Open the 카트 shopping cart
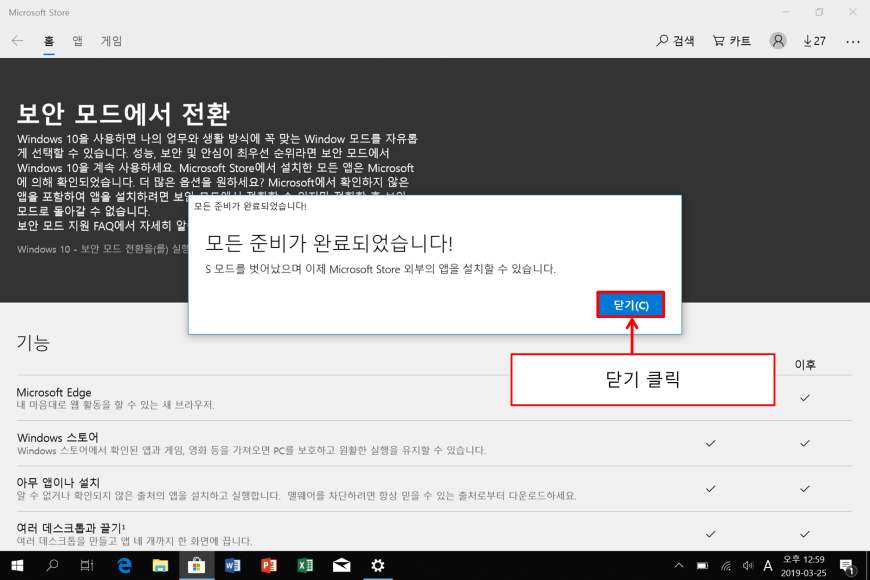Image resolution: width=870 pixels, height=580 pixels. point(732,41)
